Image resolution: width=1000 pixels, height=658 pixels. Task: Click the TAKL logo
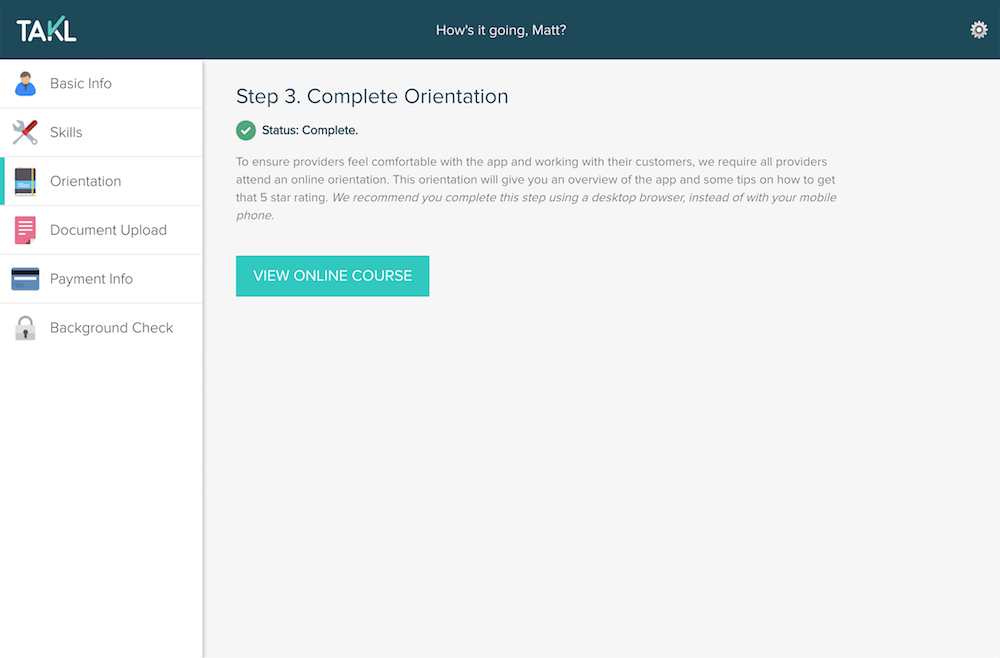coord(46,30)
